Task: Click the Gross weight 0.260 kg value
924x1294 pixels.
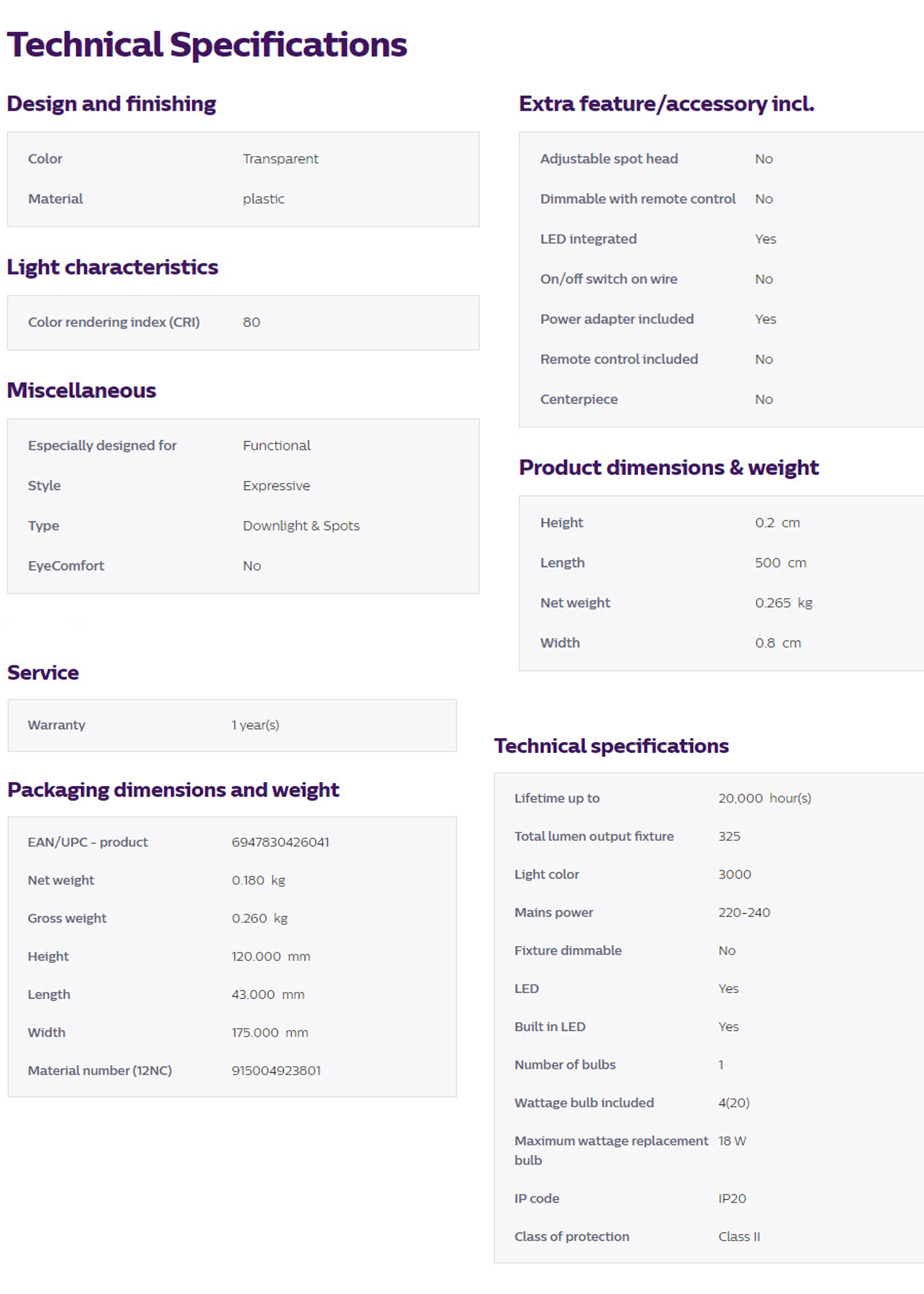Action: [x=260, y=918]
